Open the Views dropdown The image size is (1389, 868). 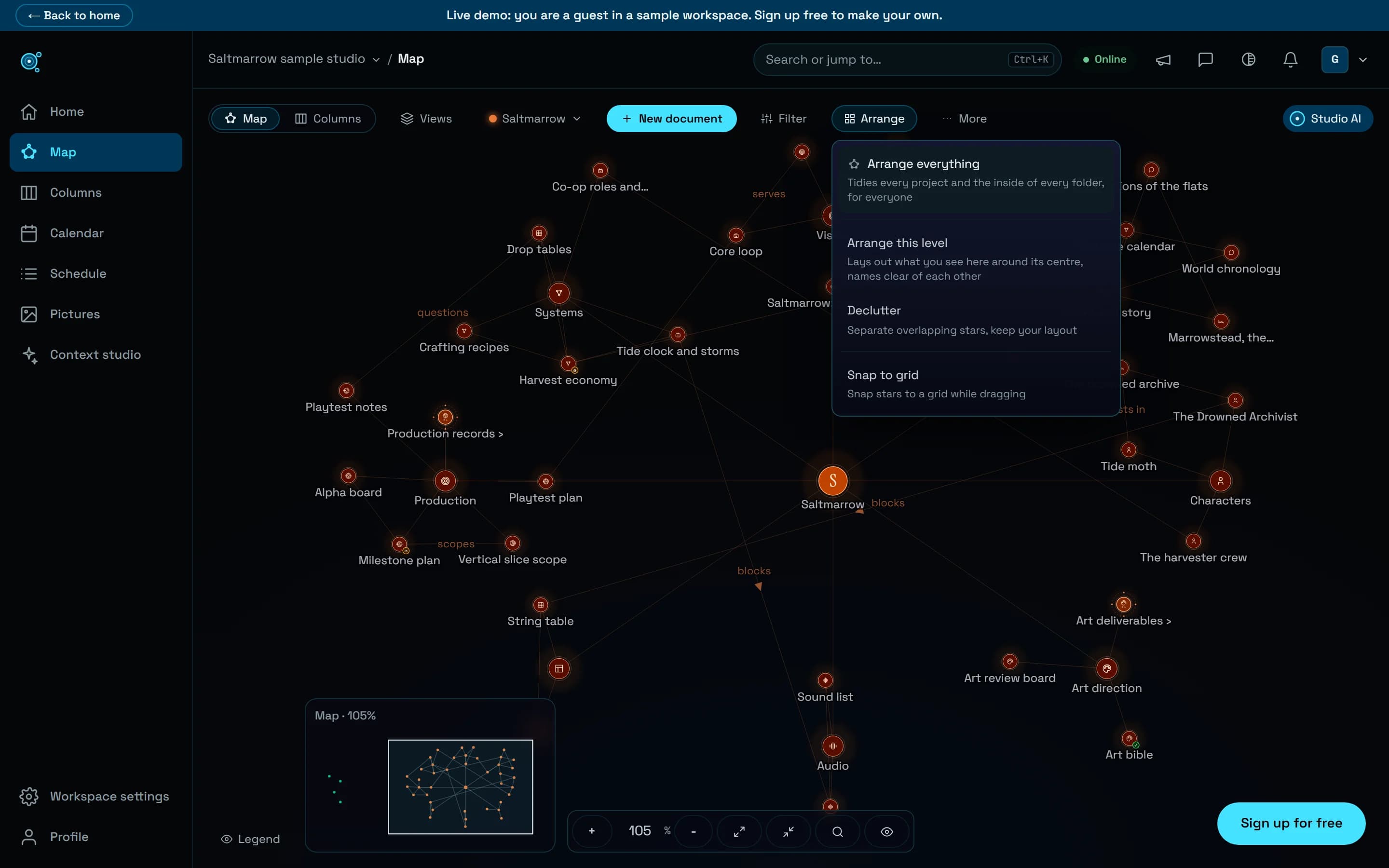pyautogui.click(x=426, y=119)
